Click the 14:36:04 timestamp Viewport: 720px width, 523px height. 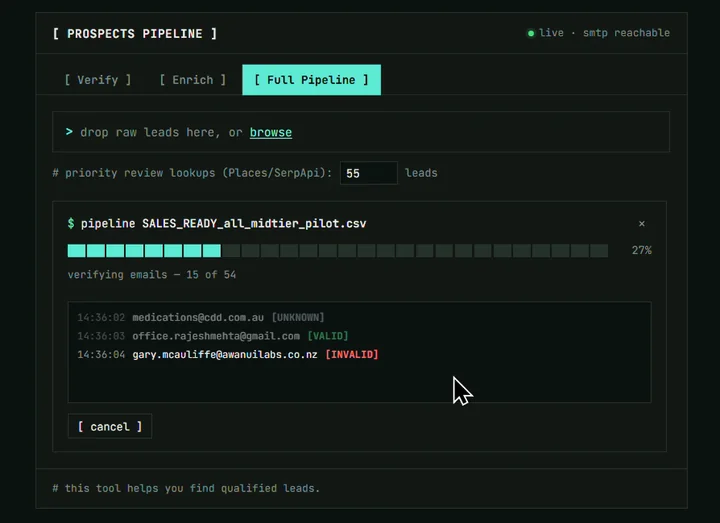click(101, 354)
